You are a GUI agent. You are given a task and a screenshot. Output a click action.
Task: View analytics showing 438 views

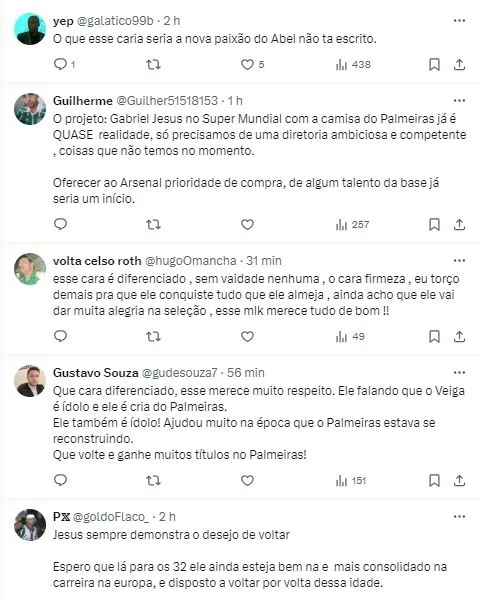pos(353,64)
